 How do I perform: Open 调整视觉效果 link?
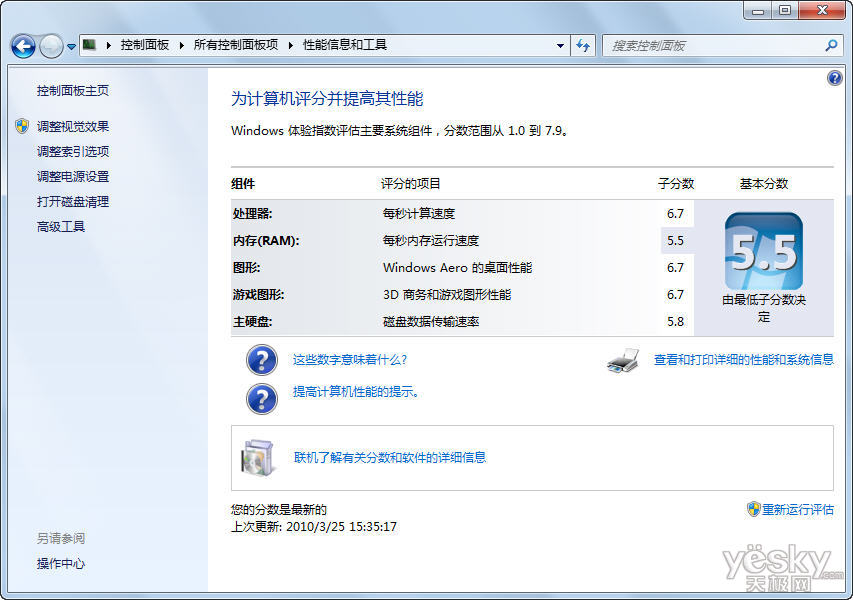point(73,126)
